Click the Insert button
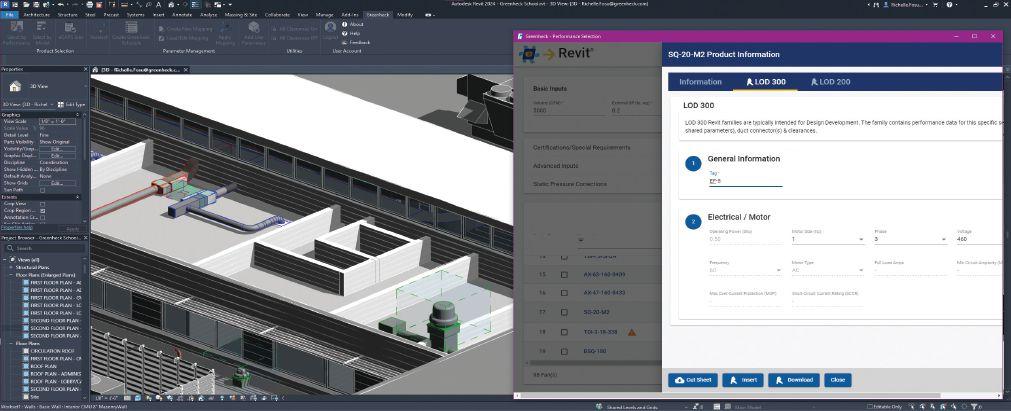Image resolution: width=1011 pixels, height=411 pixels. pyautogui.click(x=743, y=380)
